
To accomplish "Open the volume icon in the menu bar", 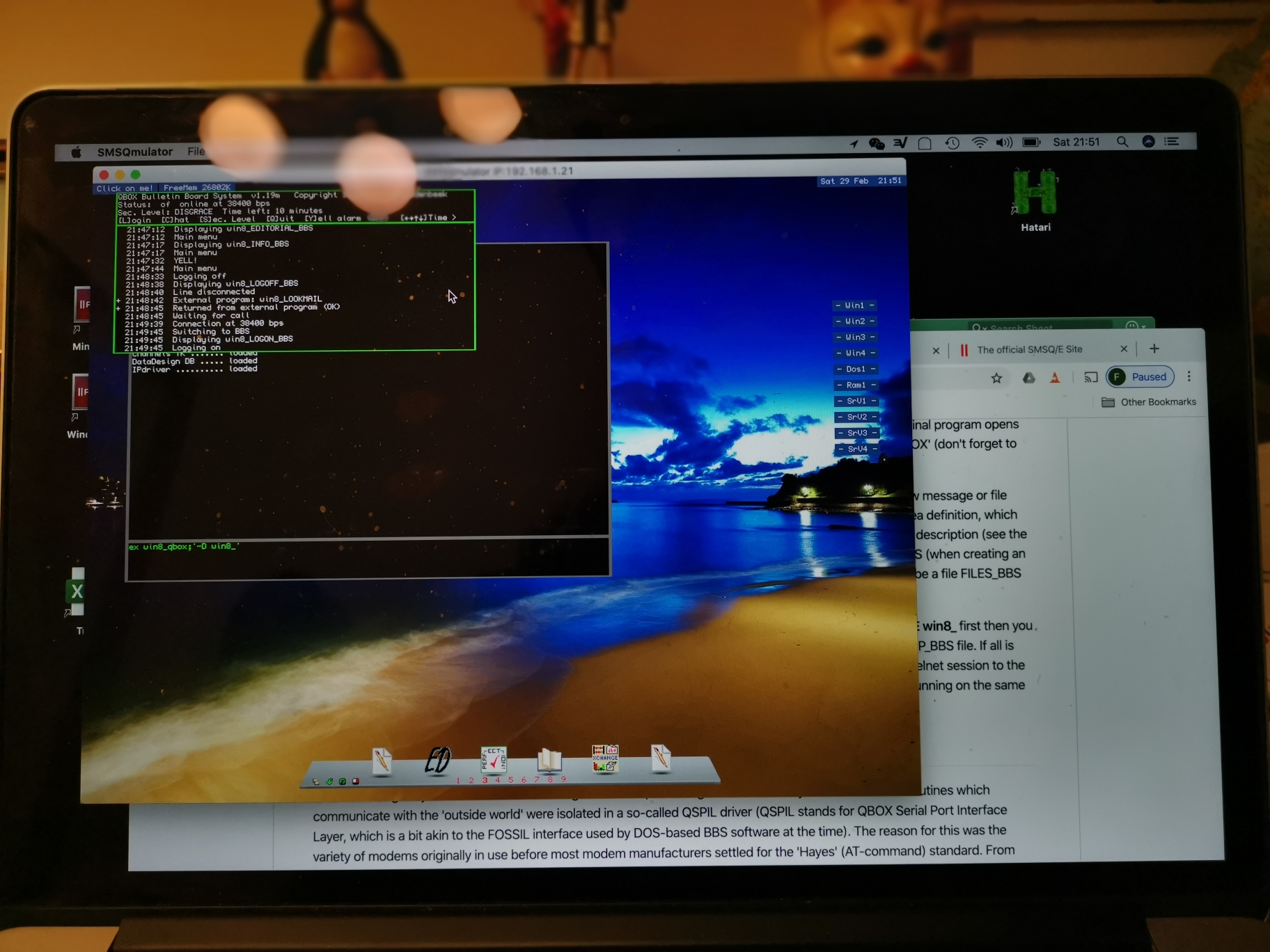I will 1003,143.
